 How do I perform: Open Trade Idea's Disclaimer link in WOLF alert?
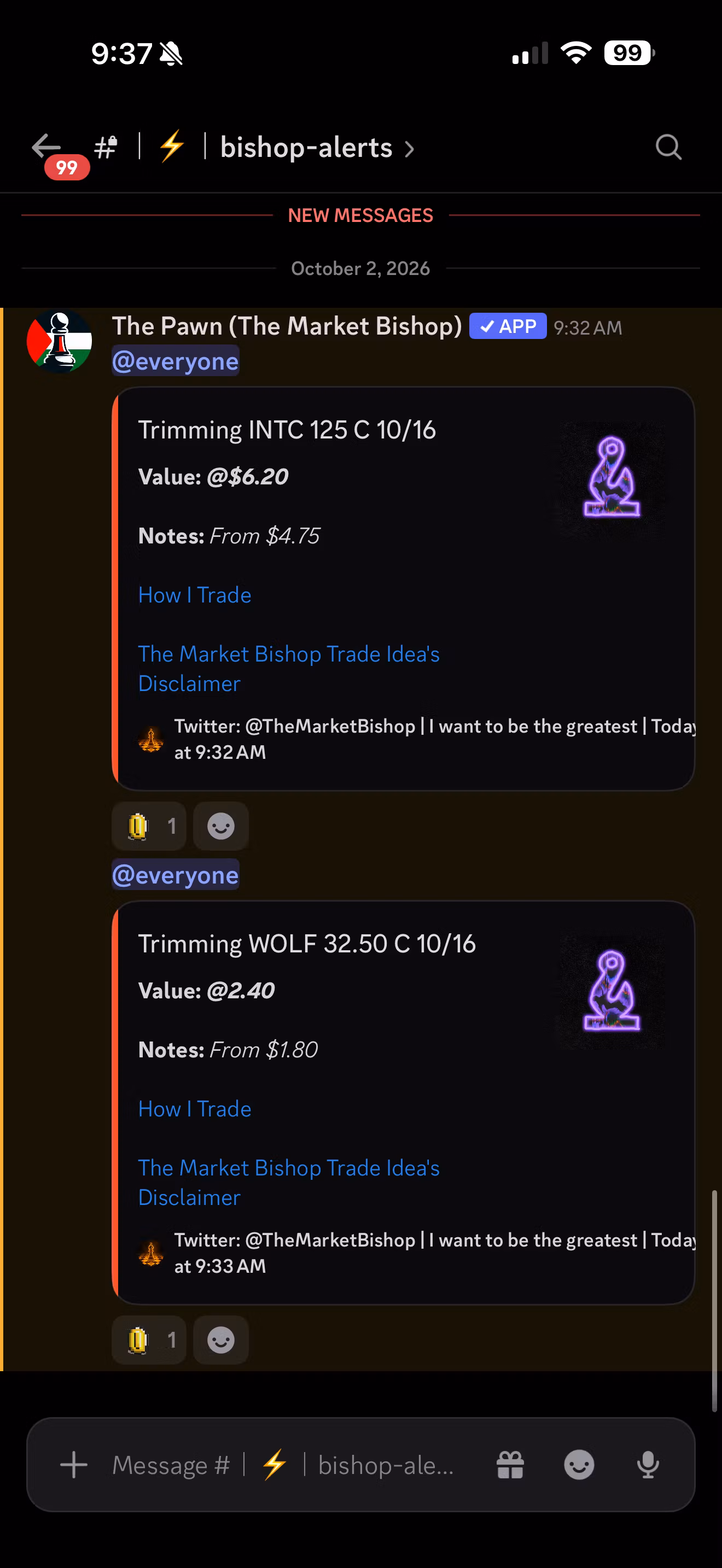pos(289,1182)
